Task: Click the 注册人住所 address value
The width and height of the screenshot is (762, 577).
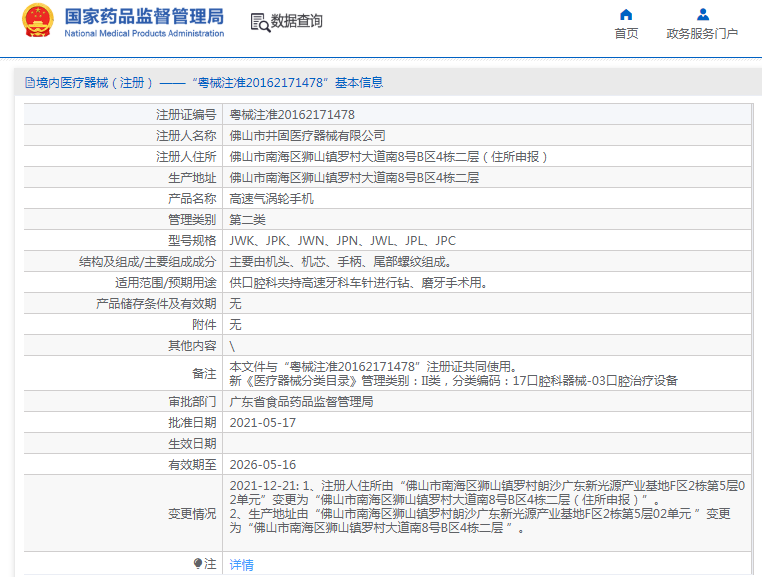Action: pyautogui.click(x=388, y=157)
